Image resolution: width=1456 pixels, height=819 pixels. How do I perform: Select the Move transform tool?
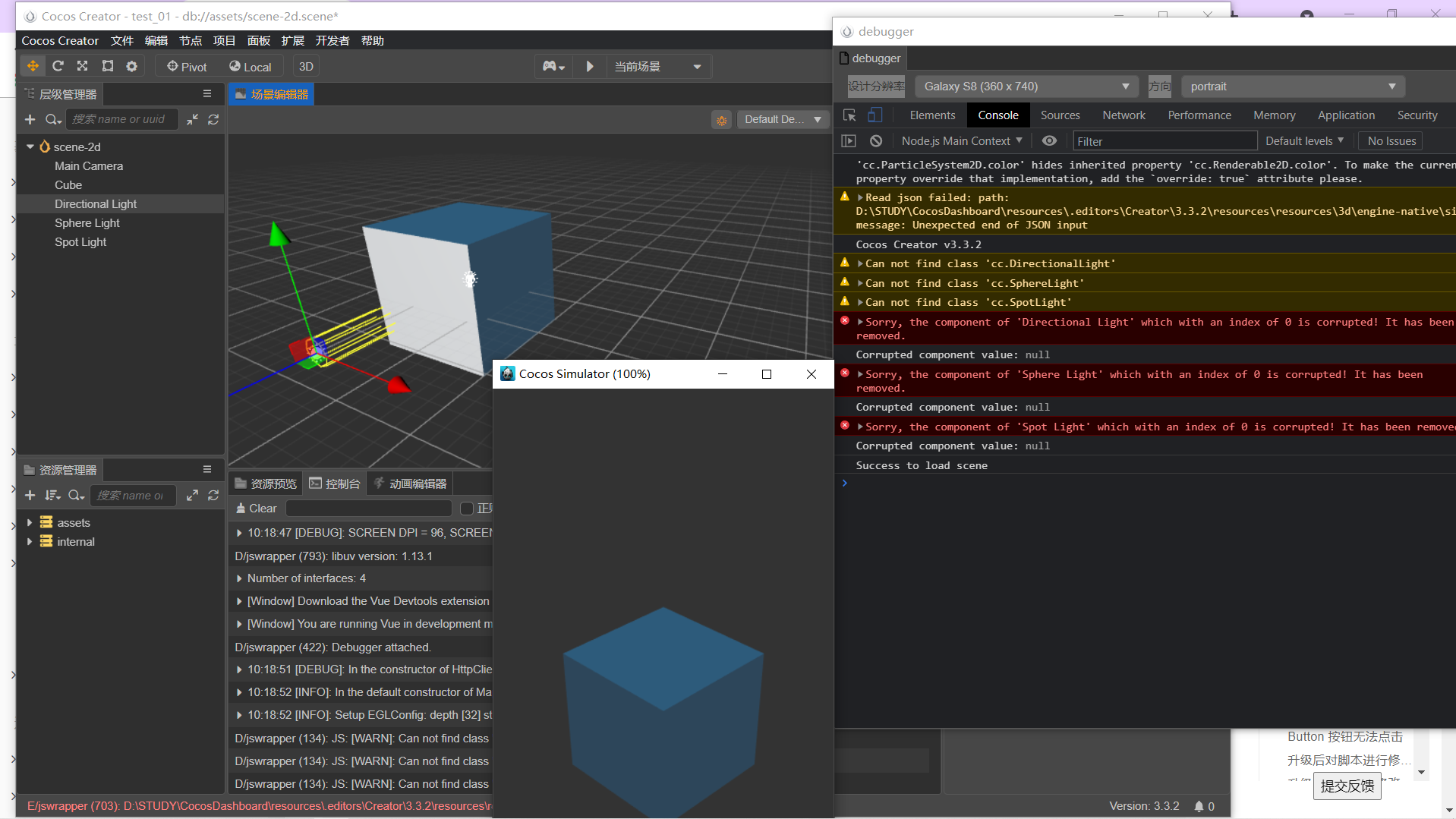33,66
